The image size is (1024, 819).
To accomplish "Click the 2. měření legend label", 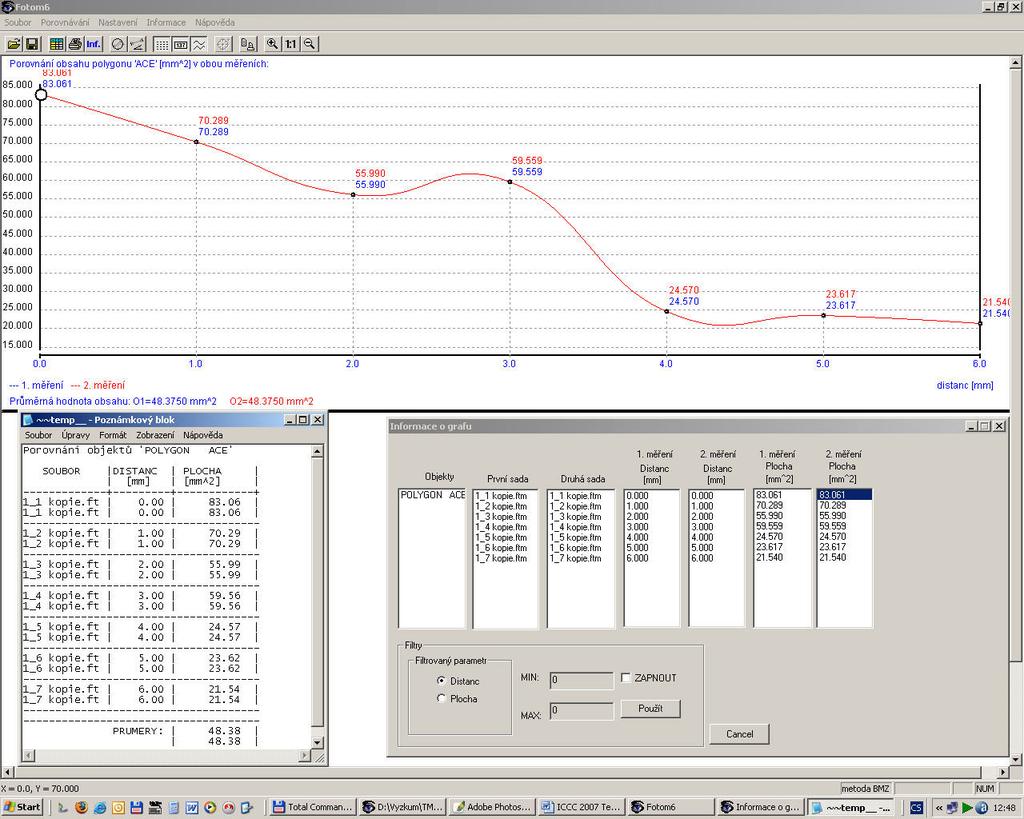I will click(x=98, y=385).
